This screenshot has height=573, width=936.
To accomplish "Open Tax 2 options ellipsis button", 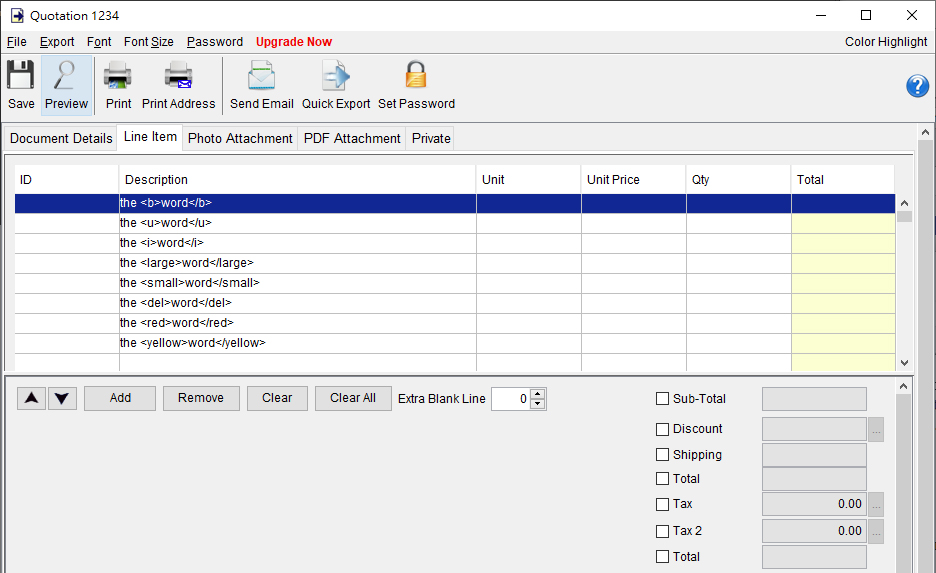I will 876,532.
